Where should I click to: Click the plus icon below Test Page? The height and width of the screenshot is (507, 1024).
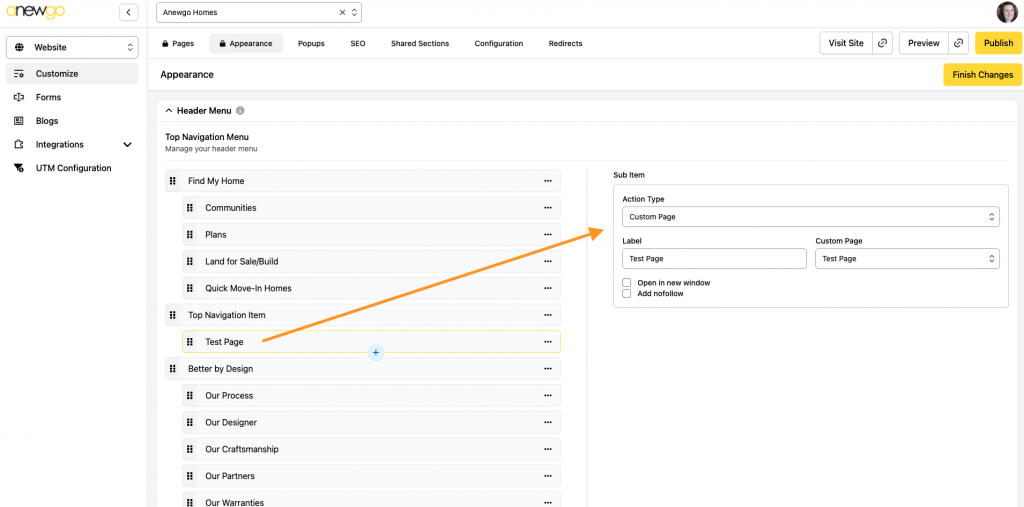[x=375, y=352]
